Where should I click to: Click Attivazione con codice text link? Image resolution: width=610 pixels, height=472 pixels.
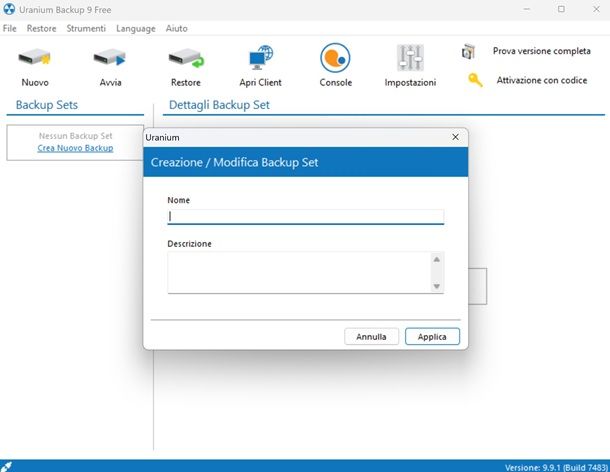tap(542, 80)
